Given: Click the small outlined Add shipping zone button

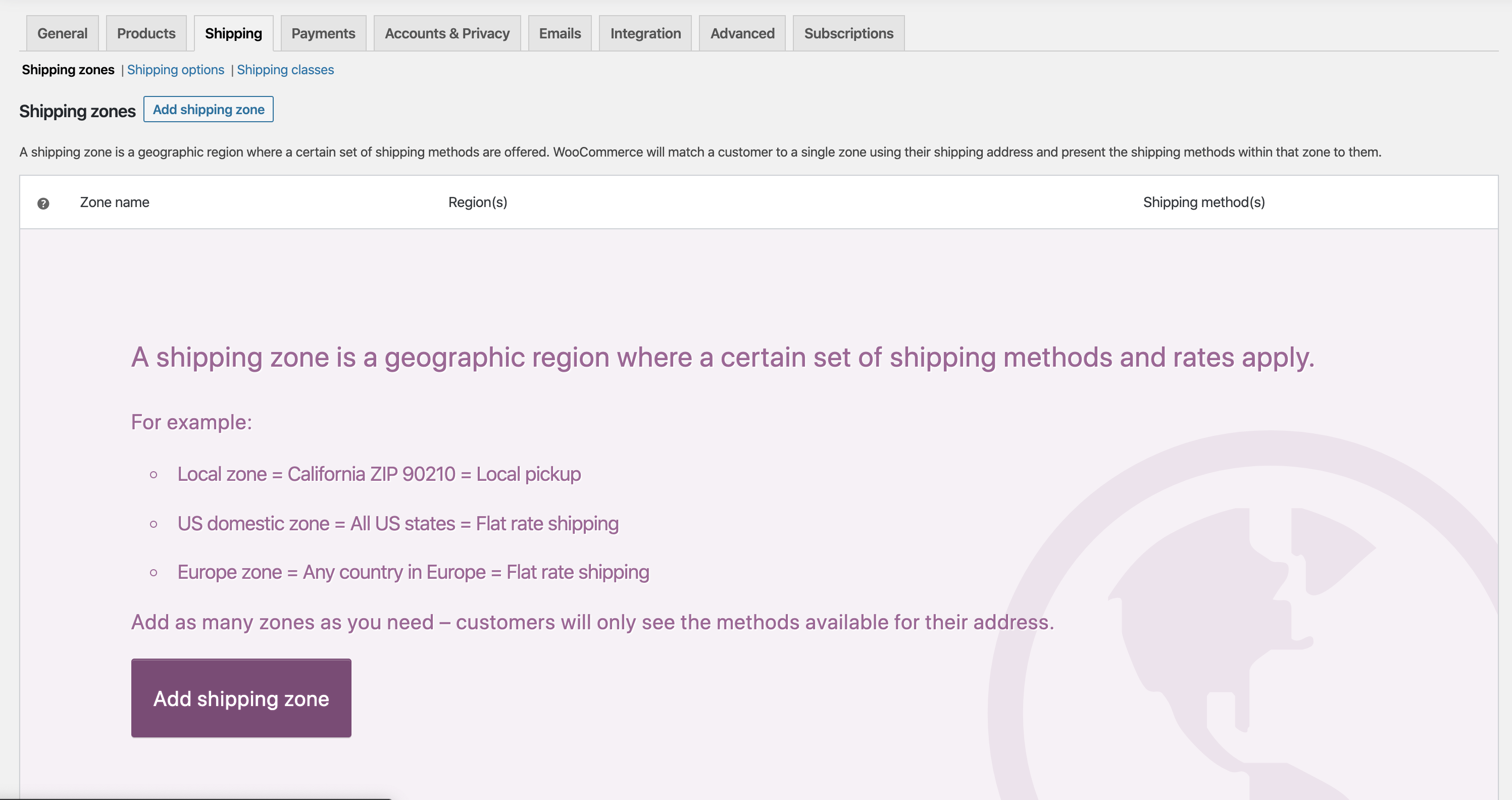Looking at the screenshot, I should pos(209,109).
